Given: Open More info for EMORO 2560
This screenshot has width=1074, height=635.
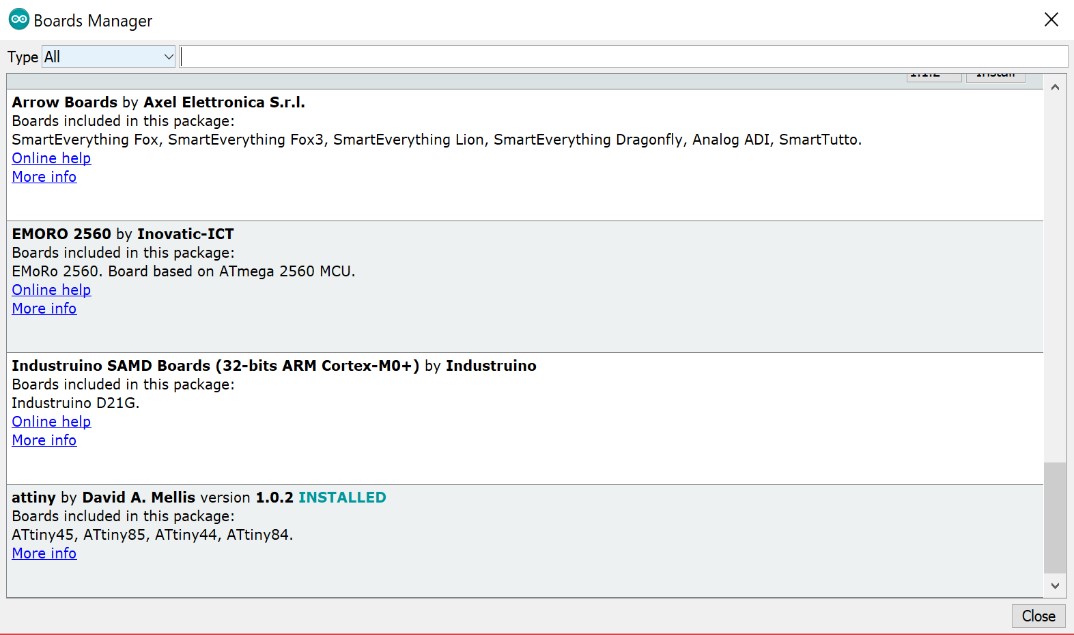Looking at the screenshot, I should click(44, 308).
